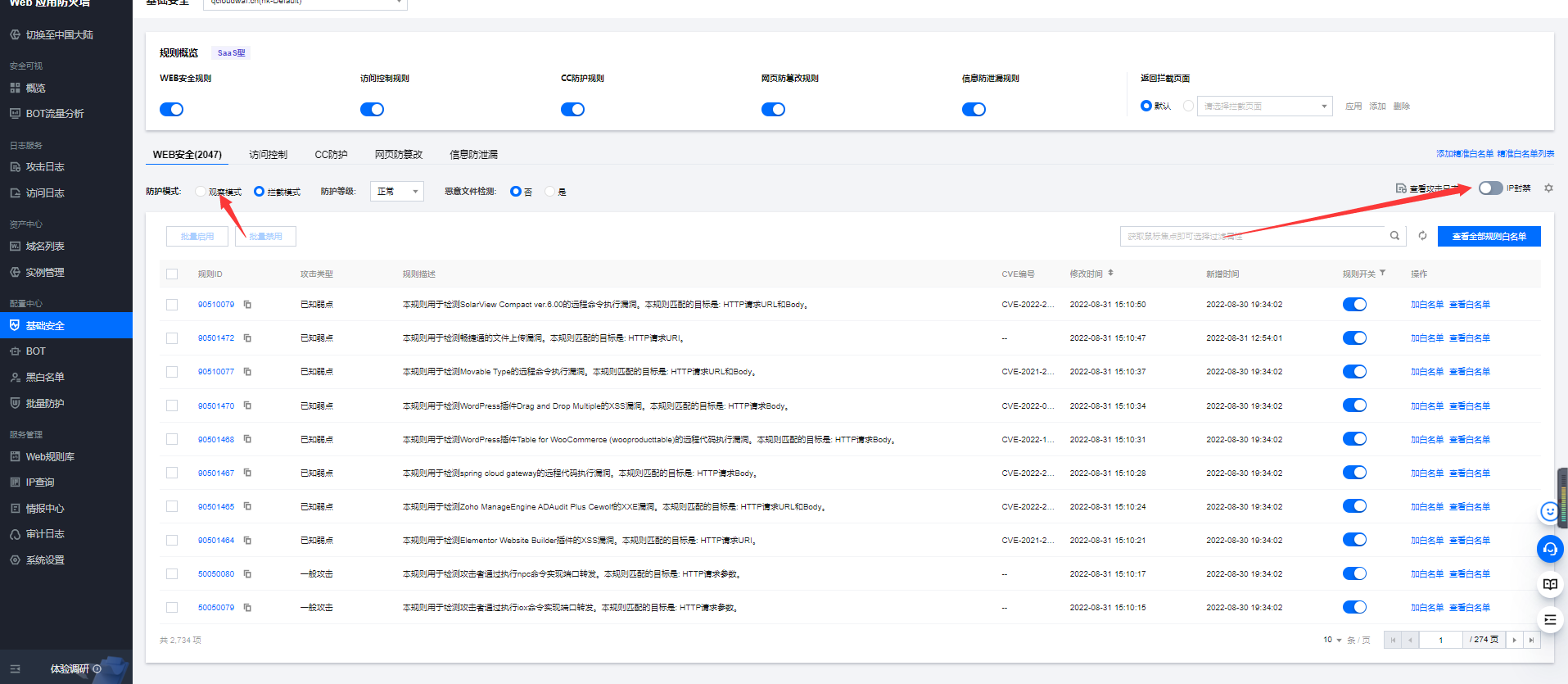Select 观察模式 protection mode radio
Image resolution: width=1568 pixels, height=684 pixels.
[x=201, y=192]
